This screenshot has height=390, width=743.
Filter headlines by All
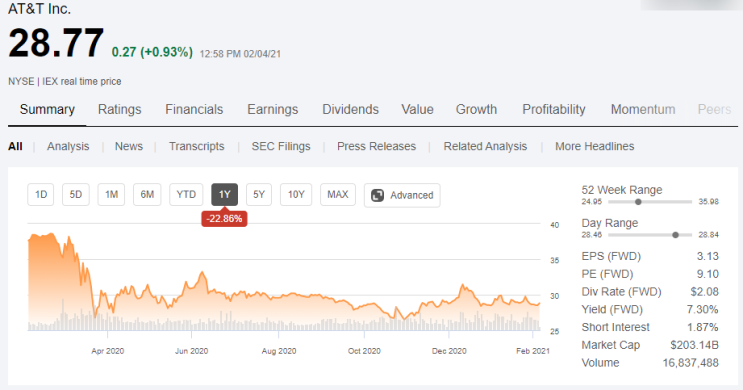[x=15, y=146]
